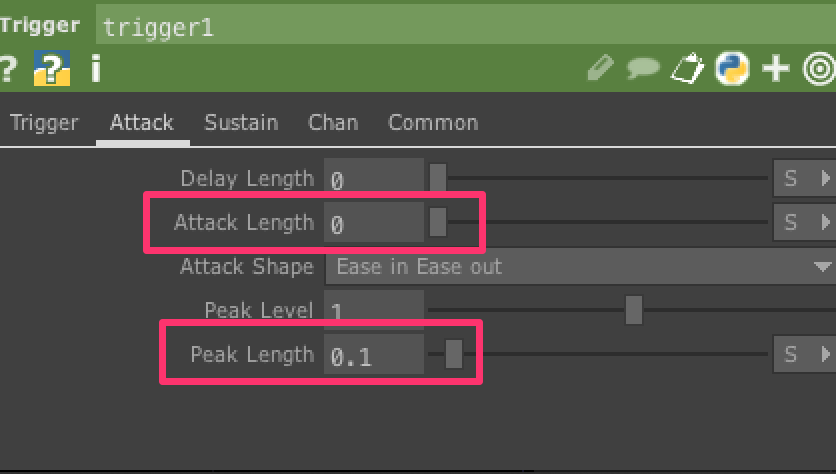Screen dimensions: 836x474
Task: Select the Chan tab
Action: [333, 123]
